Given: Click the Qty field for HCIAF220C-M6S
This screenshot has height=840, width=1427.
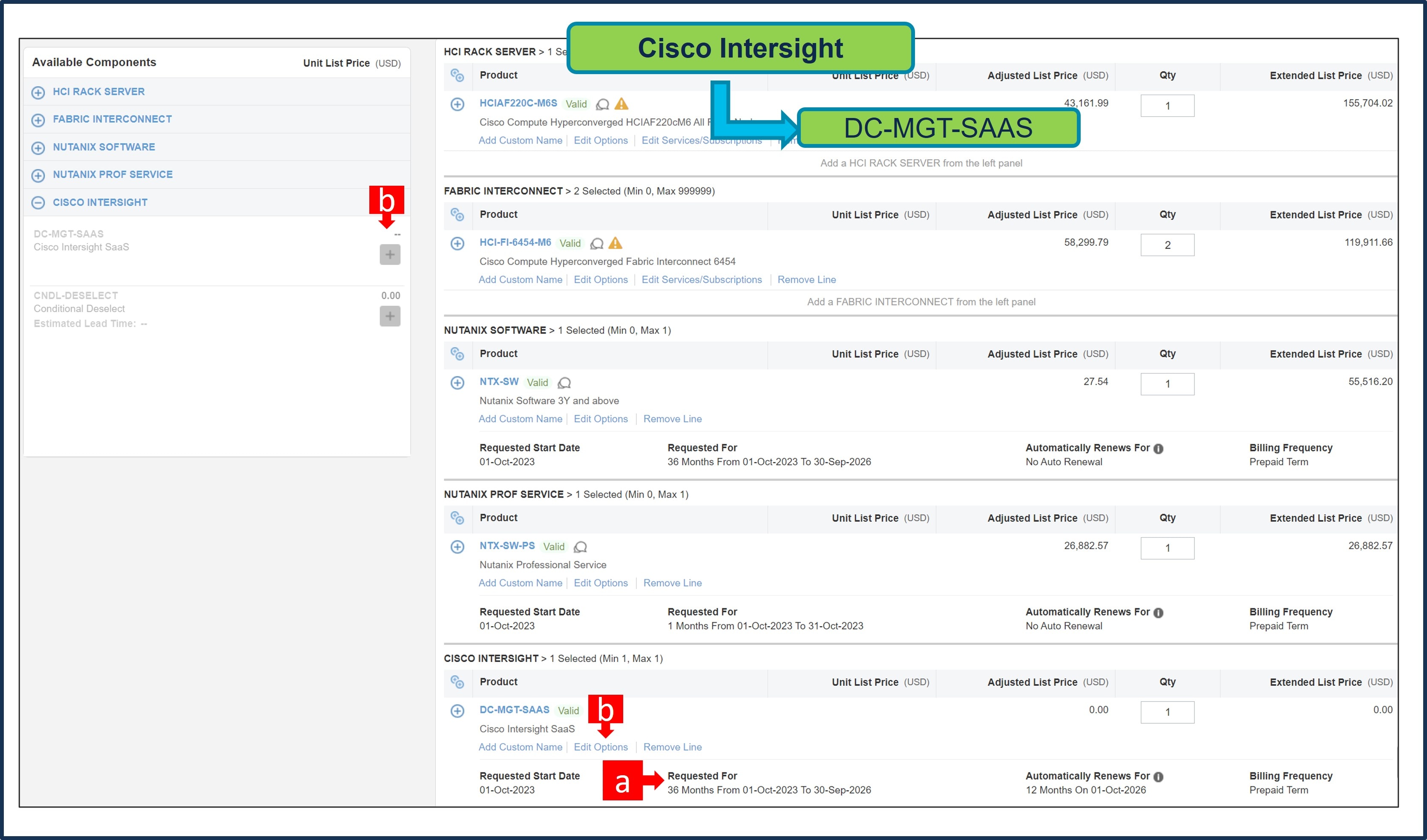Looking at the screenshot, I should 1167,106.
